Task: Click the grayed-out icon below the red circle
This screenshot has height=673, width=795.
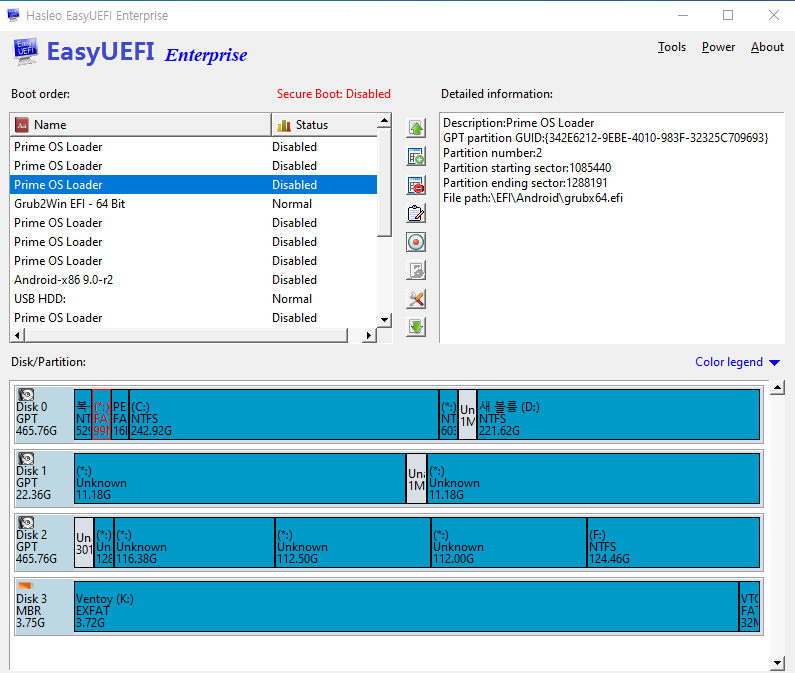Action: tap(416, 270)
